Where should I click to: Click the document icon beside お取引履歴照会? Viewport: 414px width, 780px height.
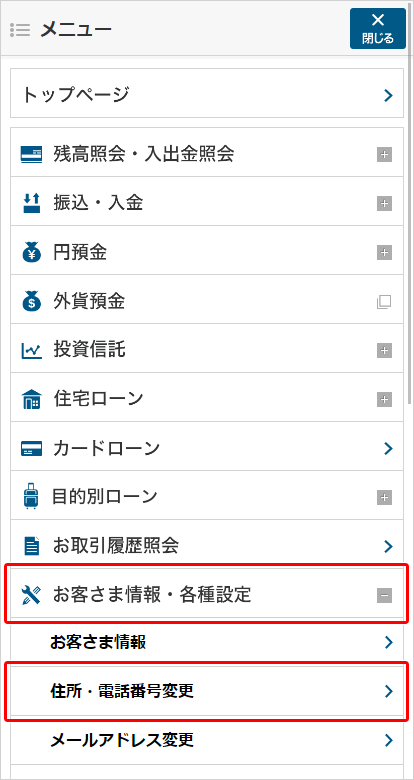[x=32, y=546]
